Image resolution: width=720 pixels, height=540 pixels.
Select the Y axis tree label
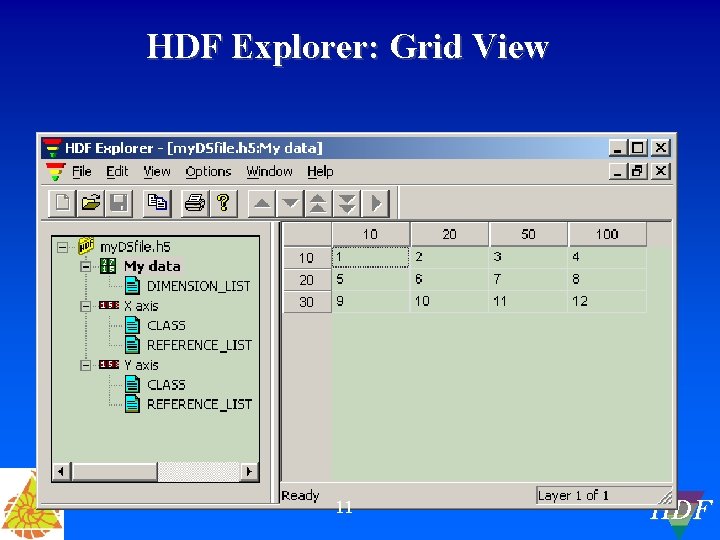(141, 365)
